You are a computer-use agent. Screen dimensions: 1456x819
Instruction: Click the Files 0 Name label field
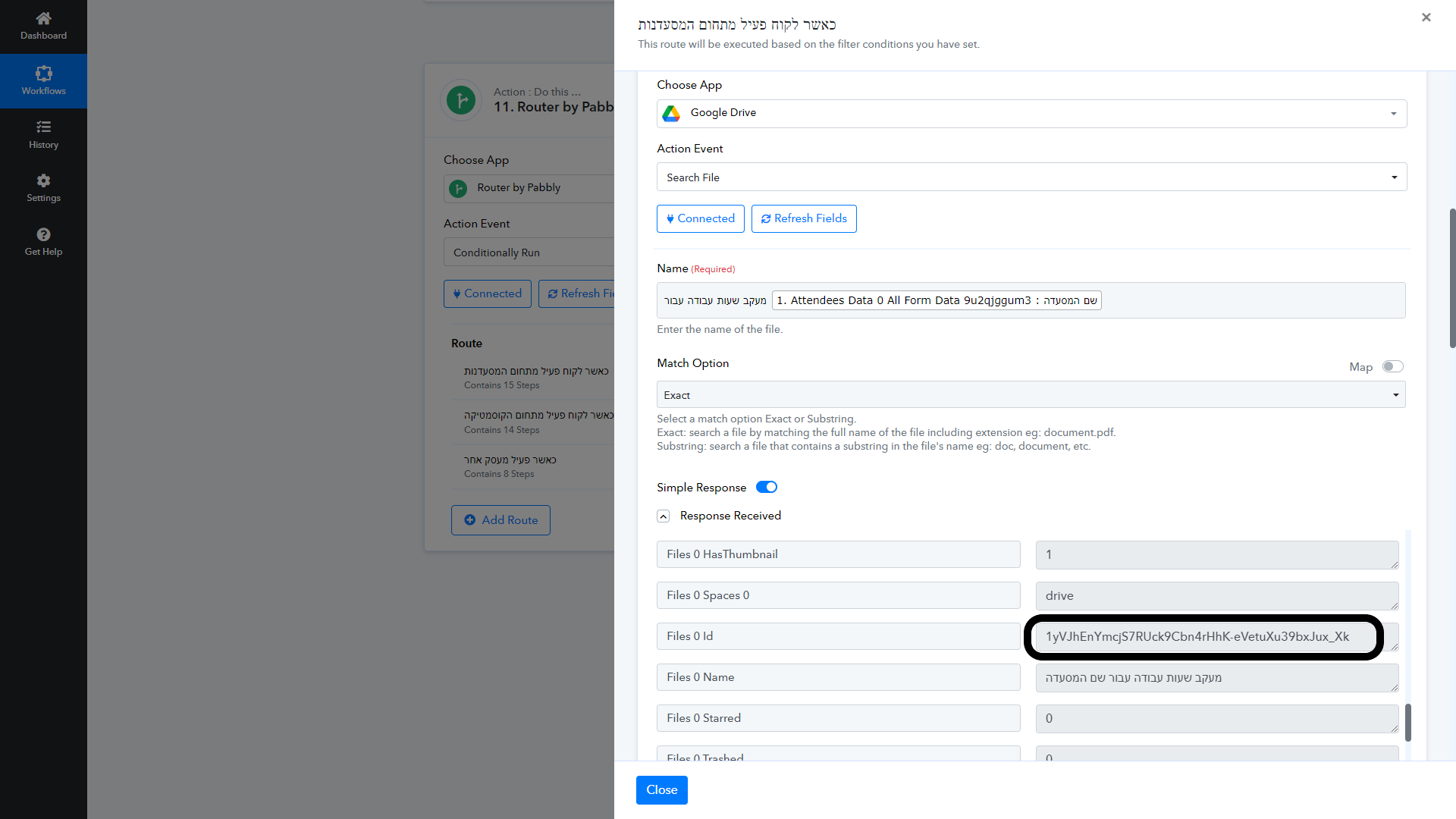(x=839, y=677)
